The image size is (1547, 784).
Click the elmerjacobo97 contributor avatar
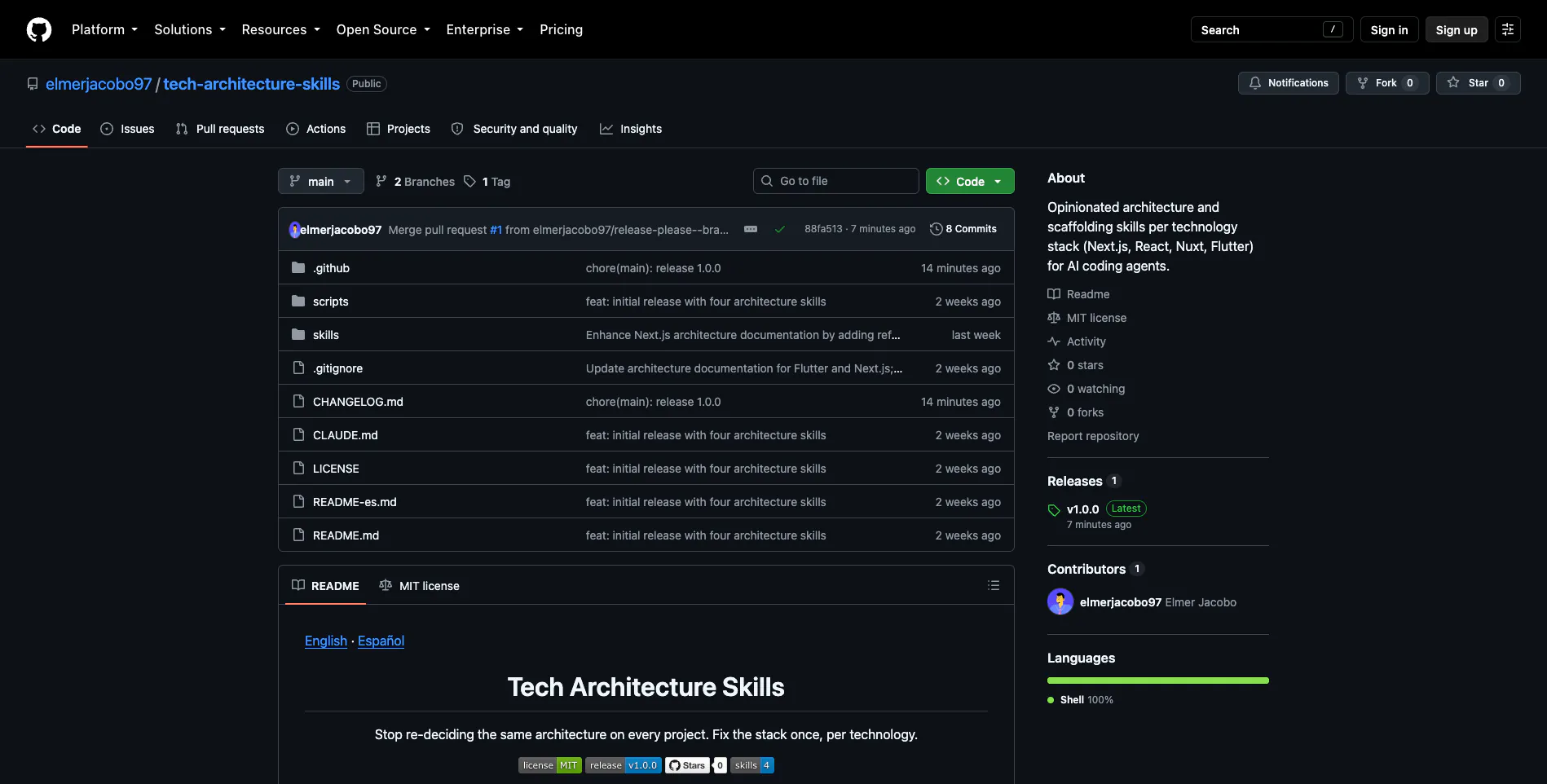pos(1060,601)
